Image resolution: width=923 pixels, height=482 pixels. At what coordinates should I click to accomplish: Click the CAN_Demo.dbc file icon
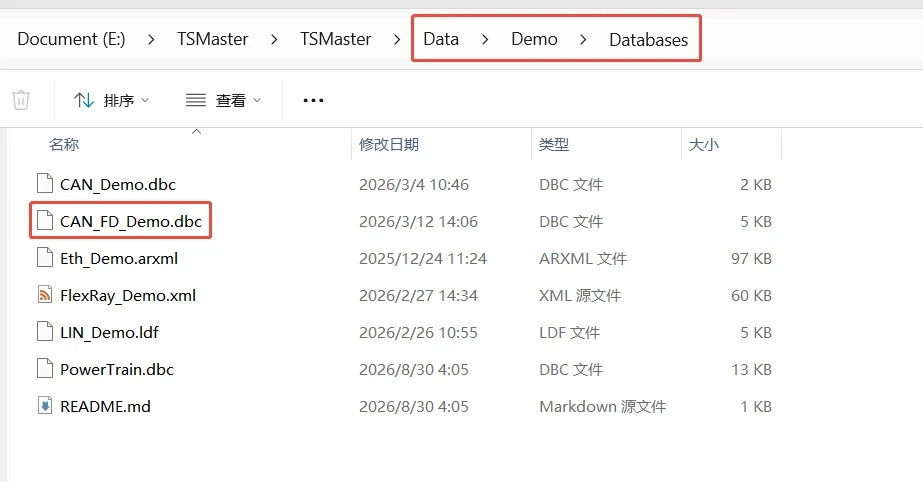tap(45, 184)
